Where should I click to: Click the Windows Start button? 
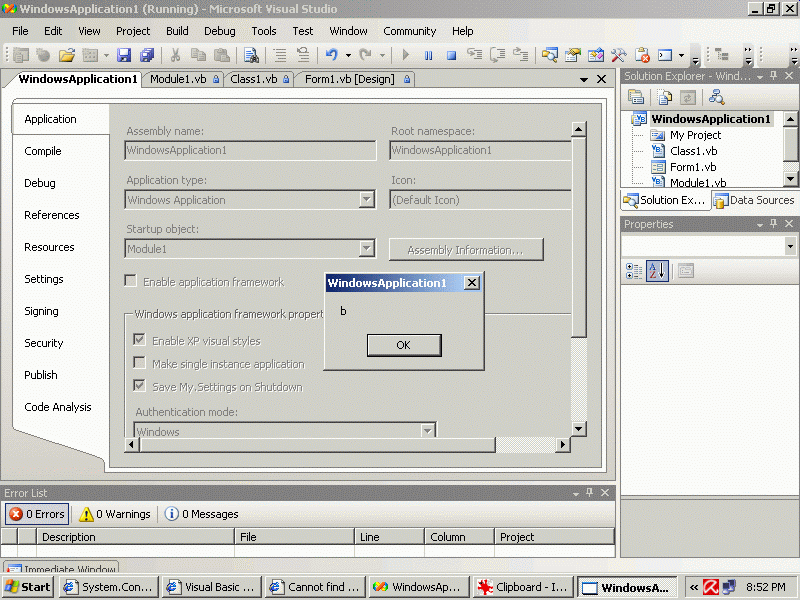[28, 587]
